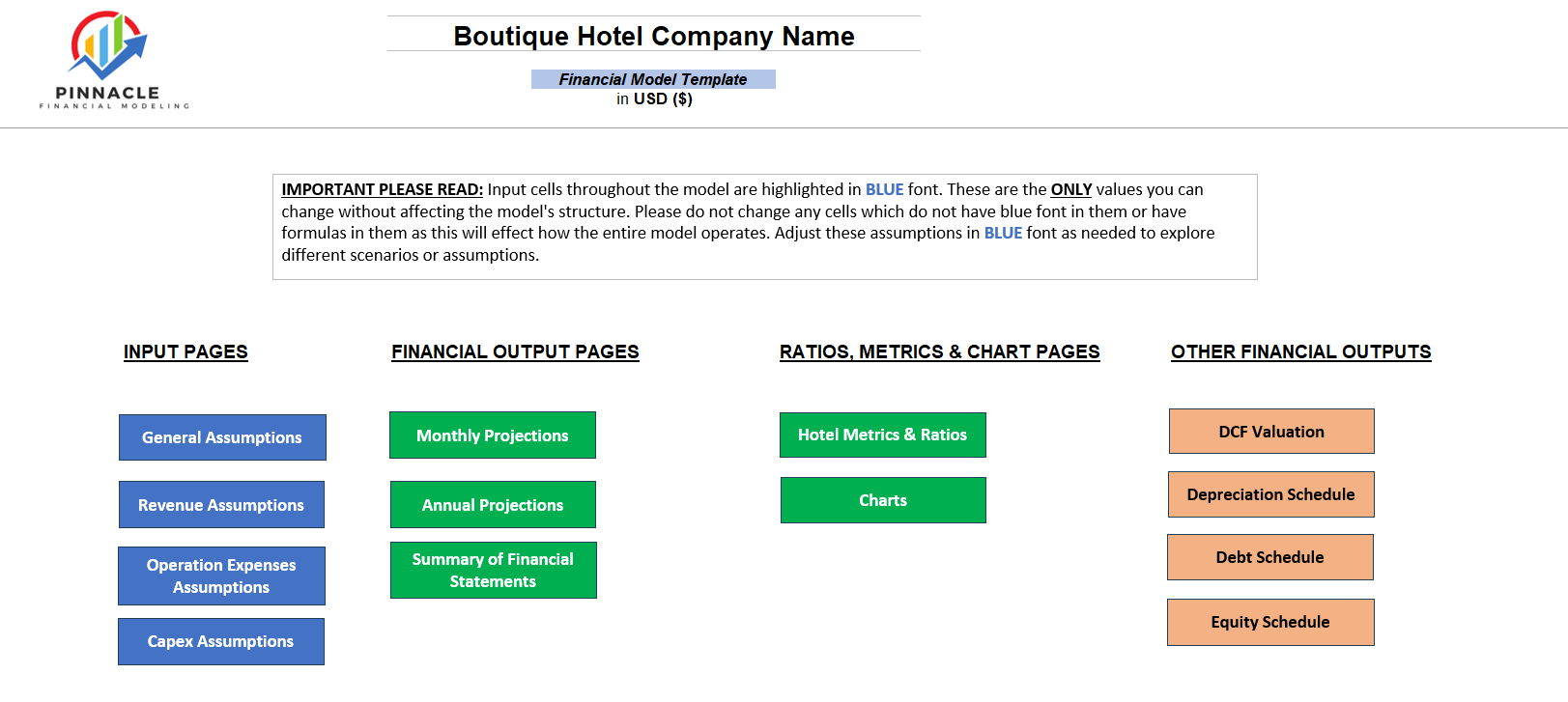Open Summary of Financial Statements
Screen dimensions: 1568x702
[x=493, y=571]
